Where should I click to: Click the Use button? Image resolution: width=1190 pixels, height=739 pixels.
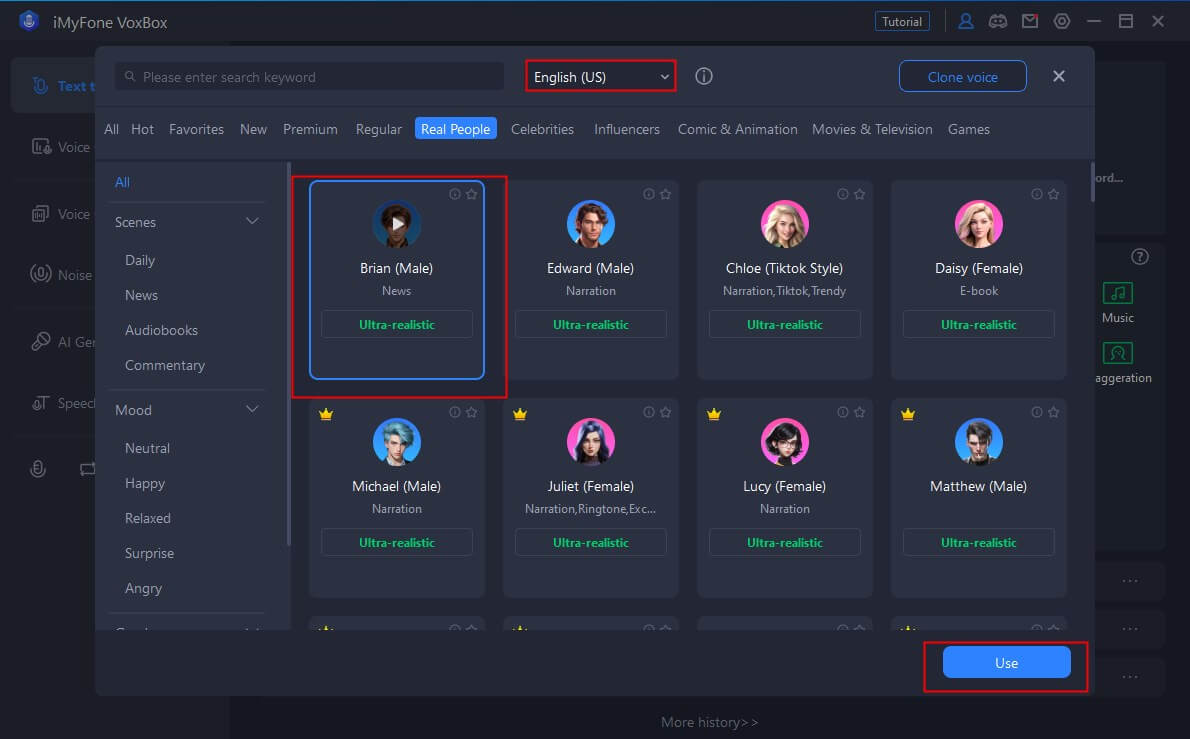1006,662
